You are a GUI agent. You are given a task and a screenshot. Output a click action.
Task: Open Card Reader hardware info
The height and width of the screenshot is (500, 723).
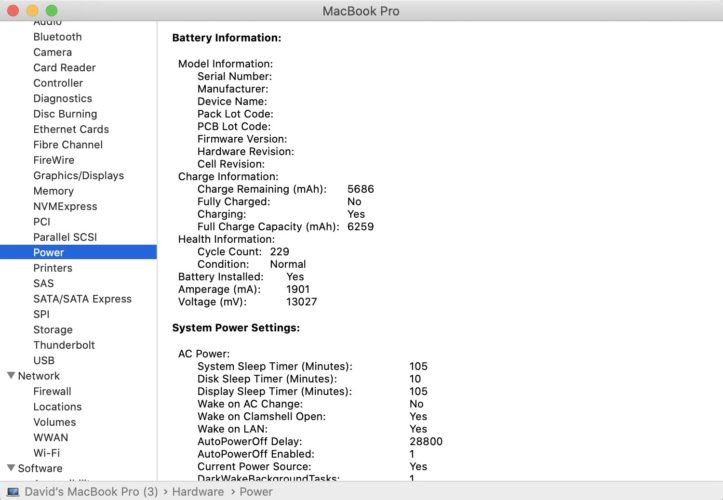(x=65, y=68)
